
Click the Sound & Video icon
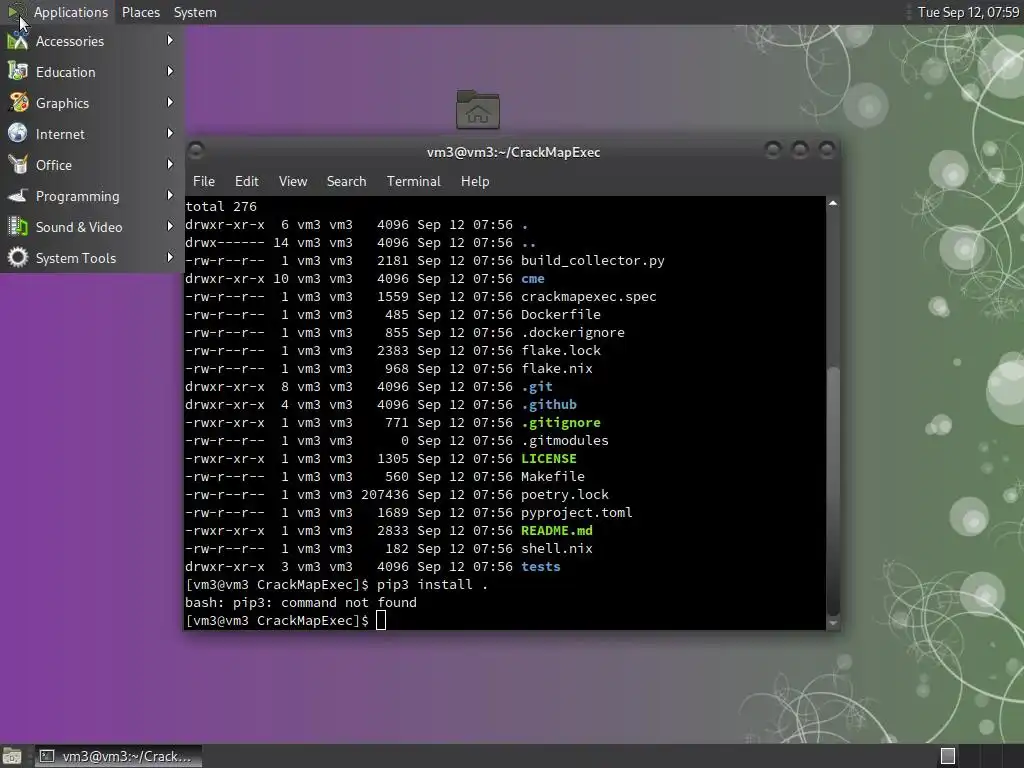coord(18,227)
